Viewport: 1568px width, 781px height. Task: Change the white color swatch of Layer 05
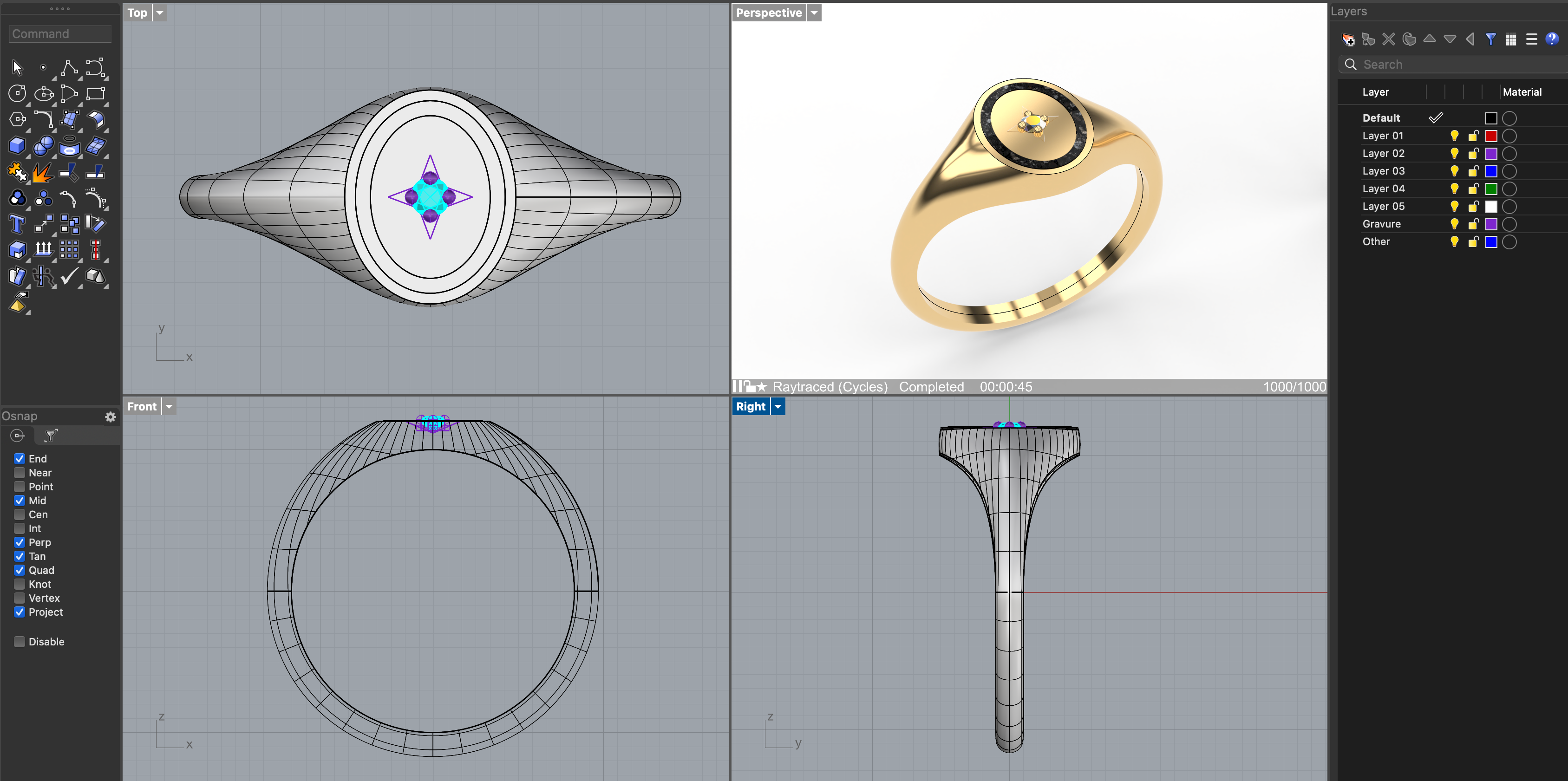pos(1491,206)
